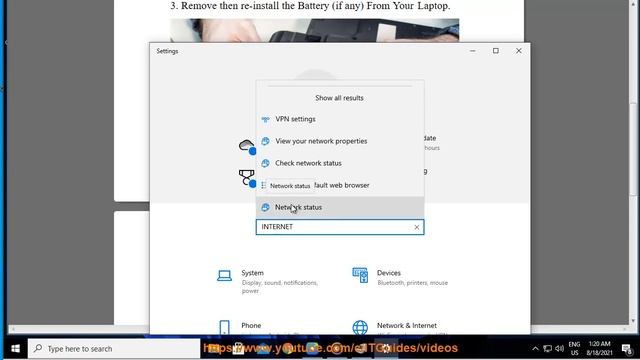The width and height of the screenshot is (640, 360).
Task: Click the globe icon beside View your network properties
Action: click(265, 141)
